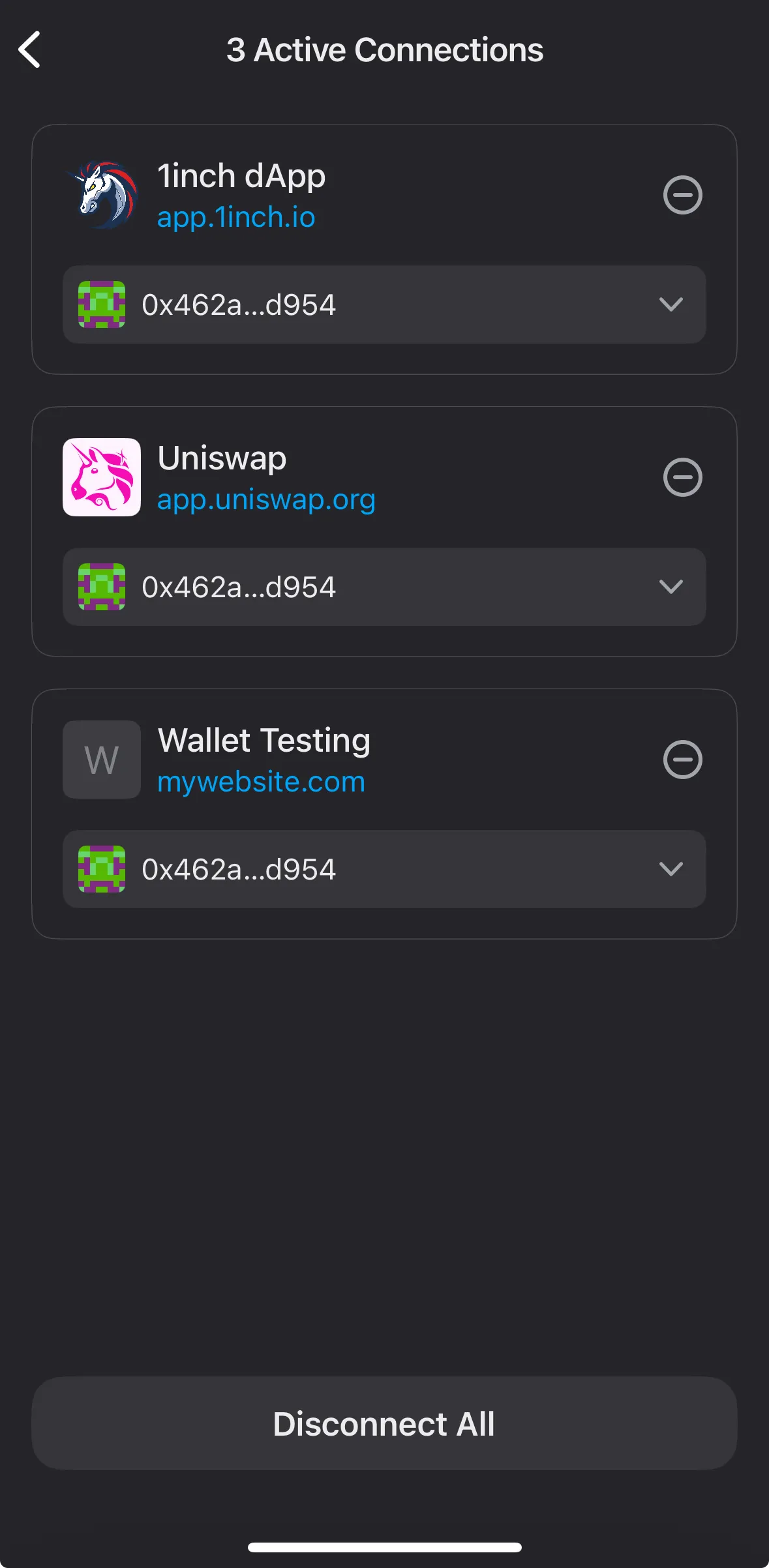This screenshot has height=1568, width=769.
Task: Tap the home indicator bar
Action: [x=385, y=1547]
